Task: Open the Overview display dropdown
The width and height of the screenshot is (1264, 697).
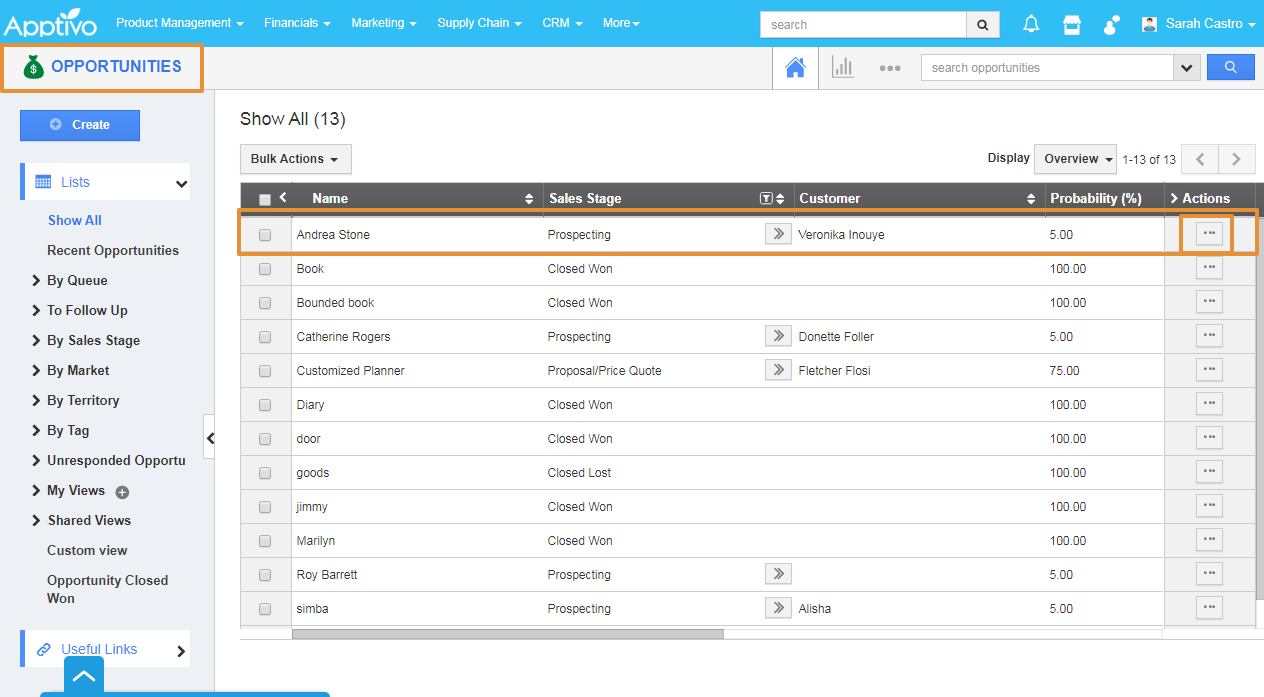Action: click(x=1078, y=159)
